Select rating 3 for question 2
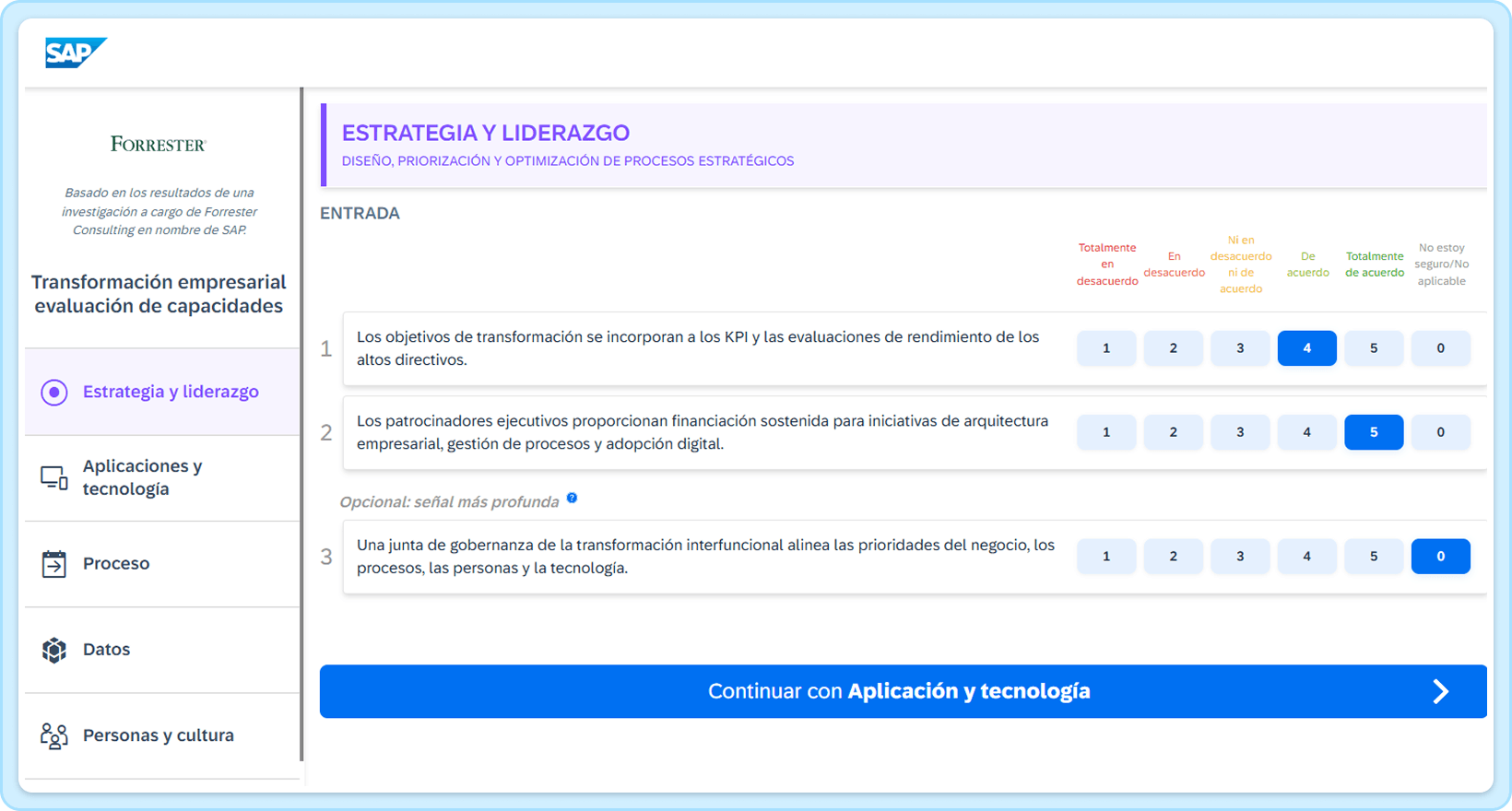The width and height of the screenshot is (1512, 811). pos(1240,432)
